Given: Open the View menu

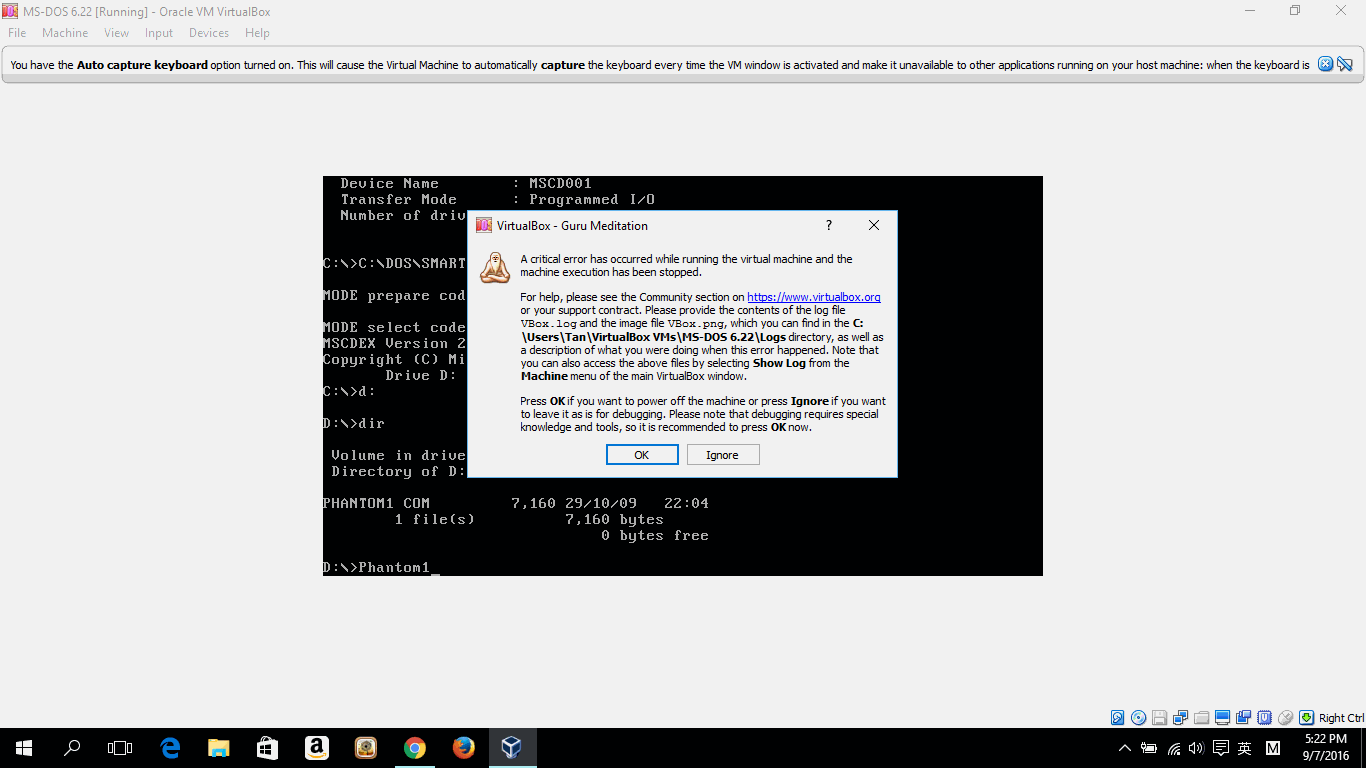Looking at the screenshot, I should click(117, 33).
